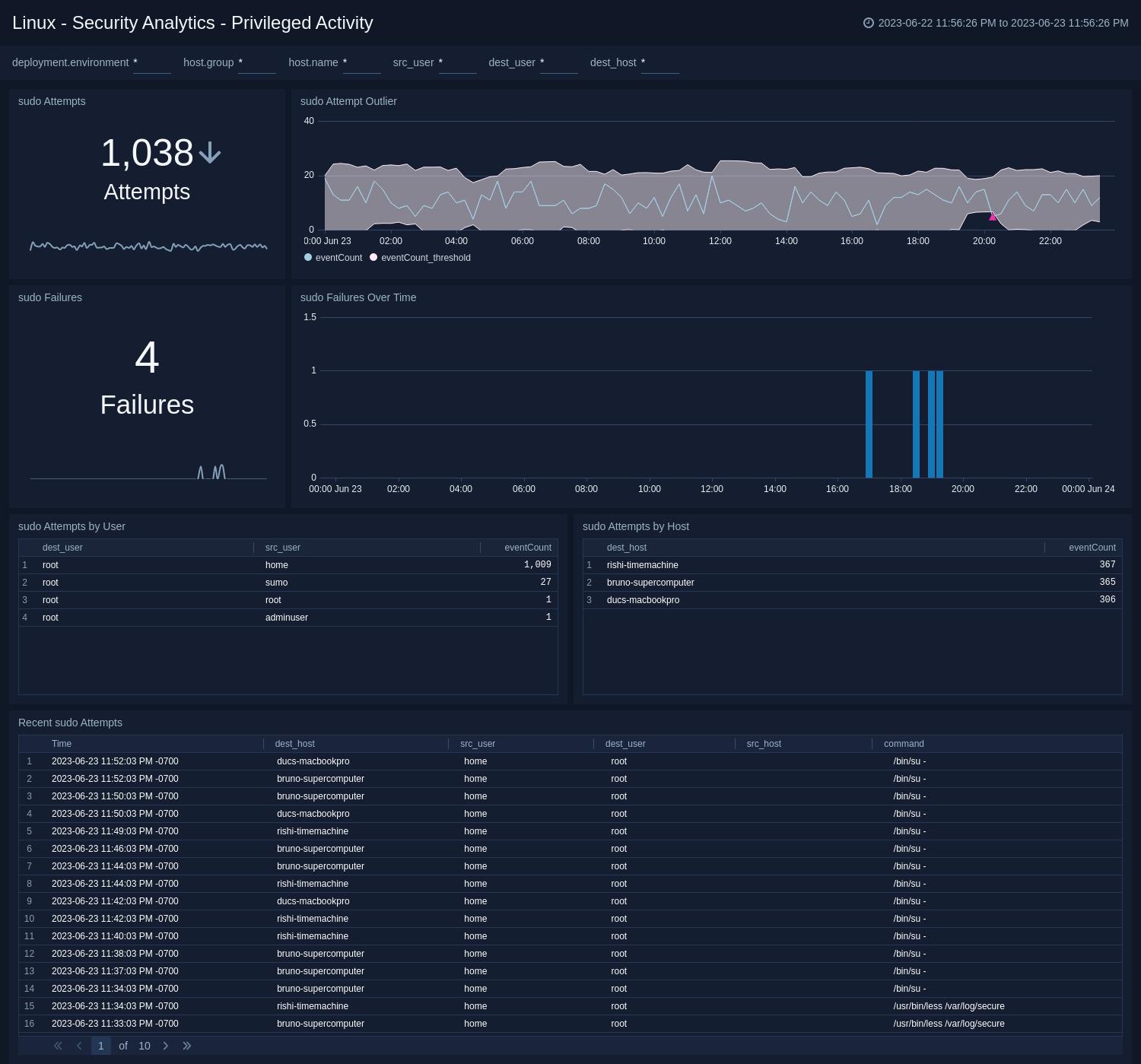The image size is (1141, 1064).
Task: Open the dashboard time range selector
Action: pos(996,23)
